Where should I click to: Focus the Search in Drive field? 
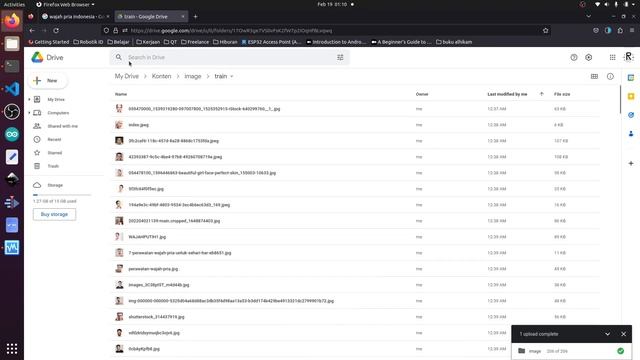(229, 58)
